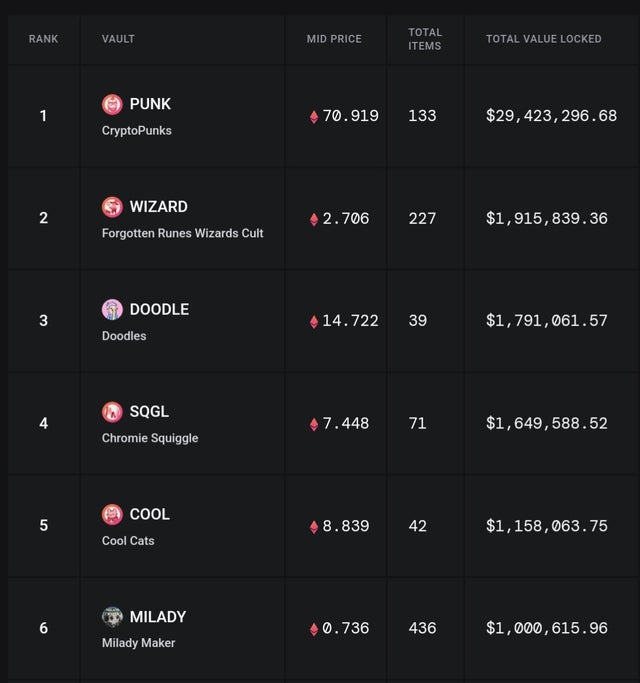Image resolution: width=640 pixels, height=683 pixels.
Task: Sort table by Total Items header
Action: 425,39
